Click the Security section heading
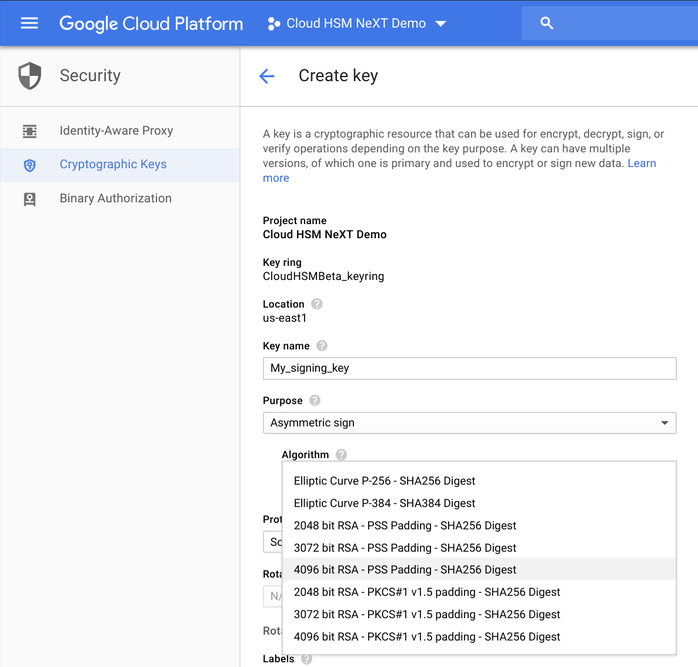698x667 pixels. click(x=90, y=76)
